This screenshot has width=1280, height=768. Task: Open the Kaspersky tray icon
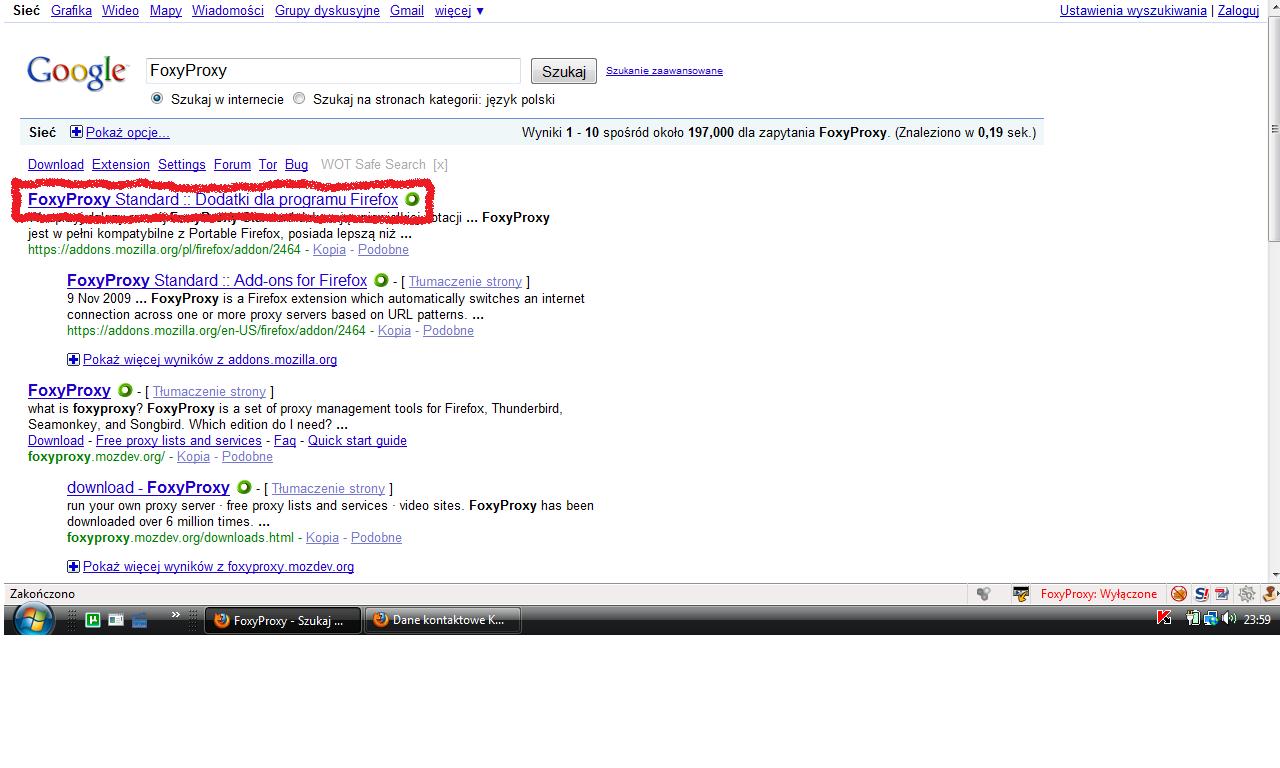coord(1163,619)
